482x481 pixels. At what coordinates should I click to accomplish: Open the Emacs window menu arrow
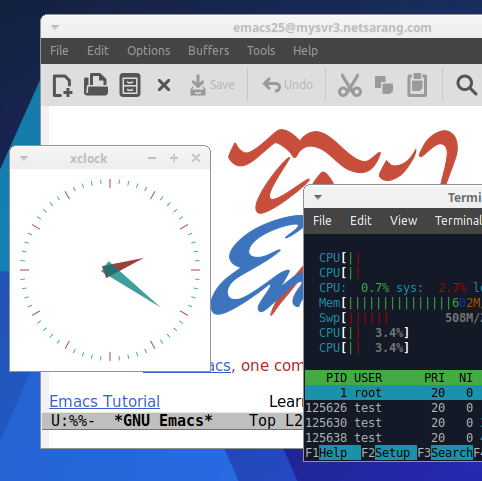(x=55, y=27)
